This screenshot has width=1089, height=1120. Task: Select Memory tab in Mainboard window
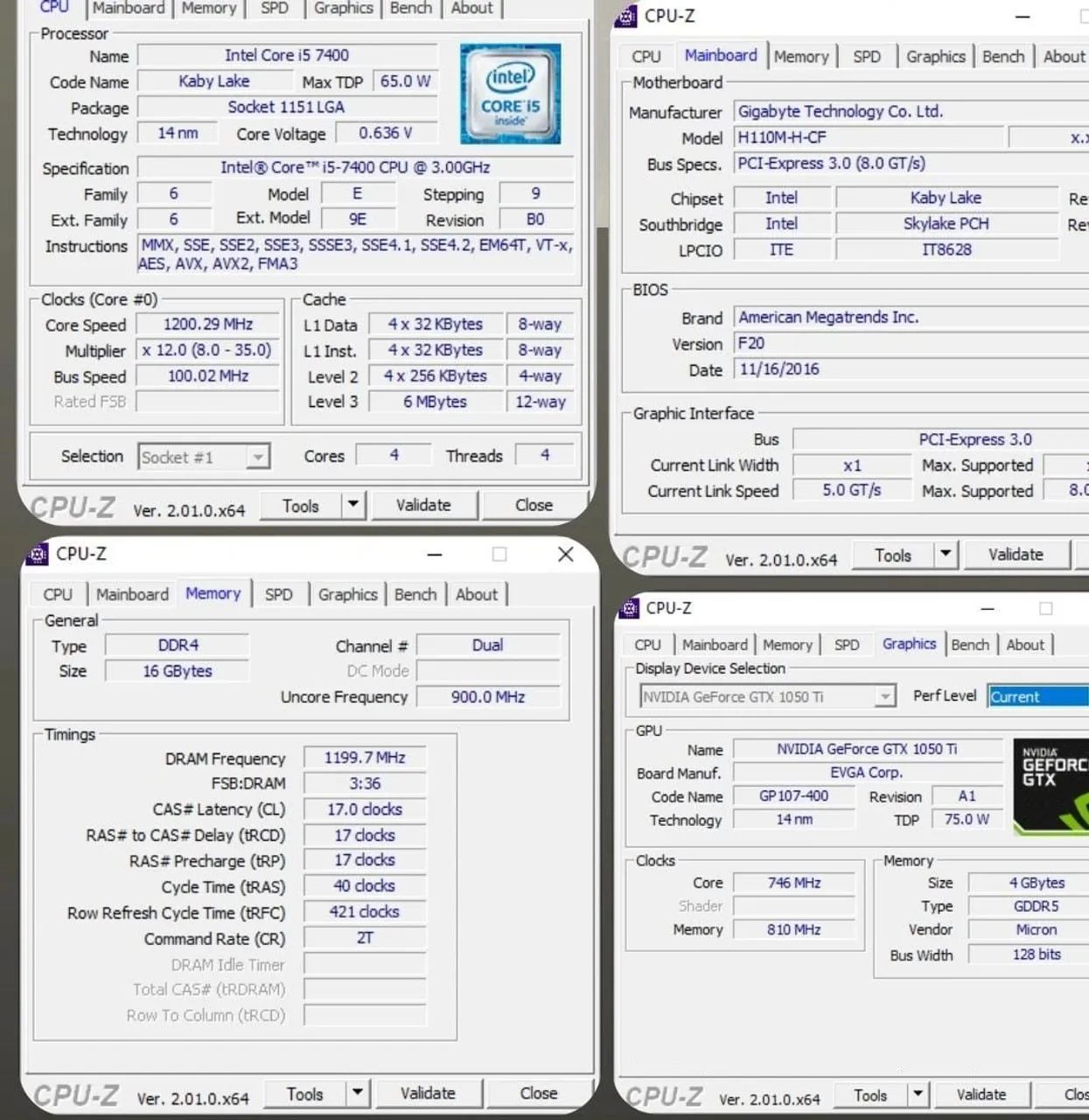(801, 56)
